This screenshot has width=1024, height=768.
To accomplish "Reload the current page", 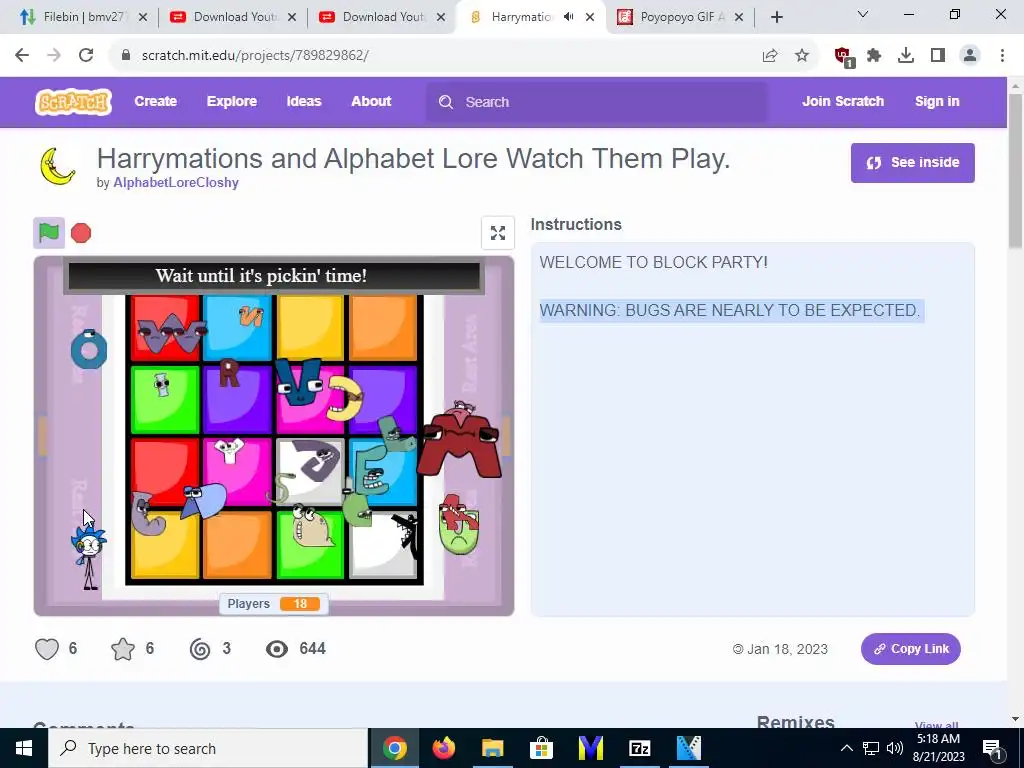I will (86, 55).
